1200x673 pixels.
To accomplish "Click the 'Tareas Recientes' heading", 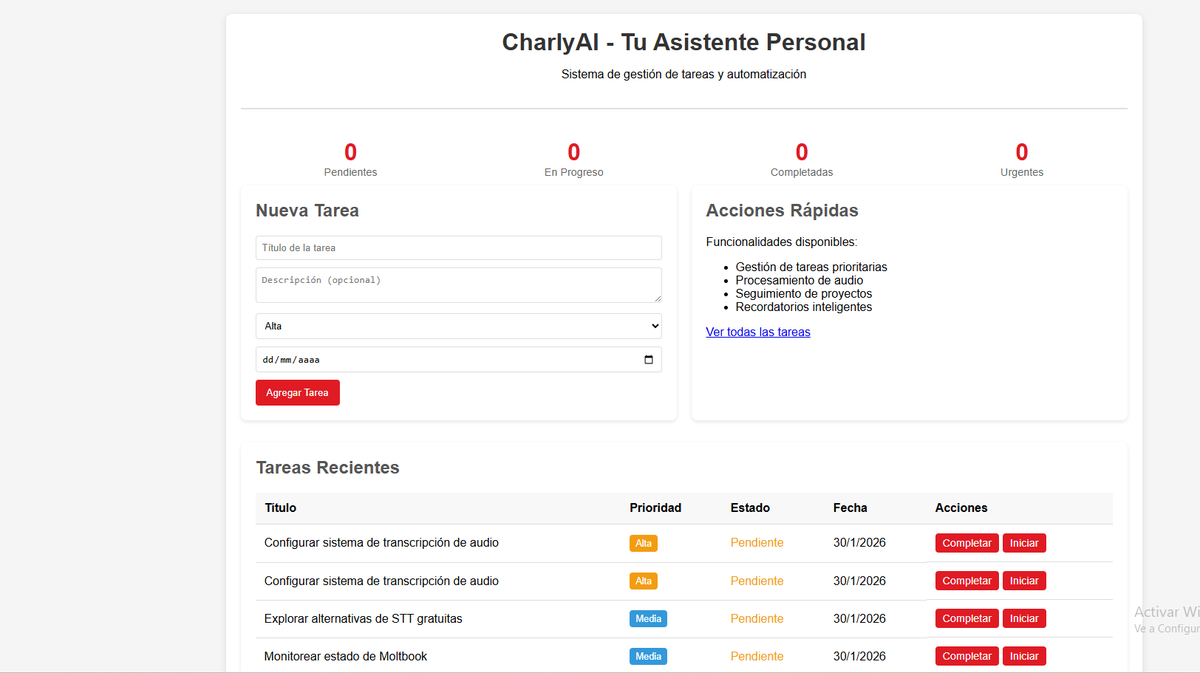I will tap(327, 467).
